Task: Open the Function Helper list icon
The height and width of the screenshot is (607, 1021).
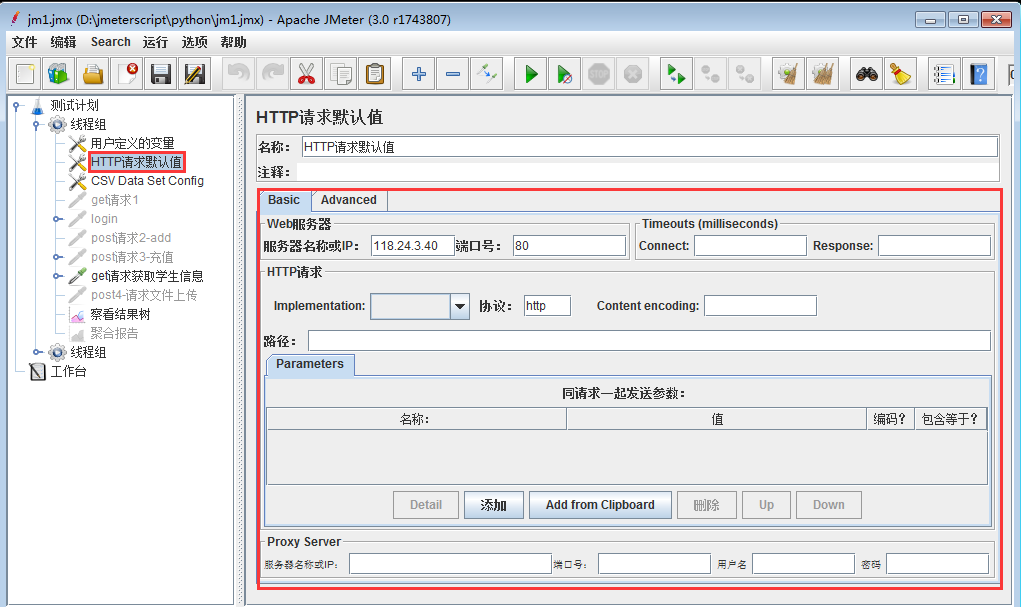Action: pos(944,74)
